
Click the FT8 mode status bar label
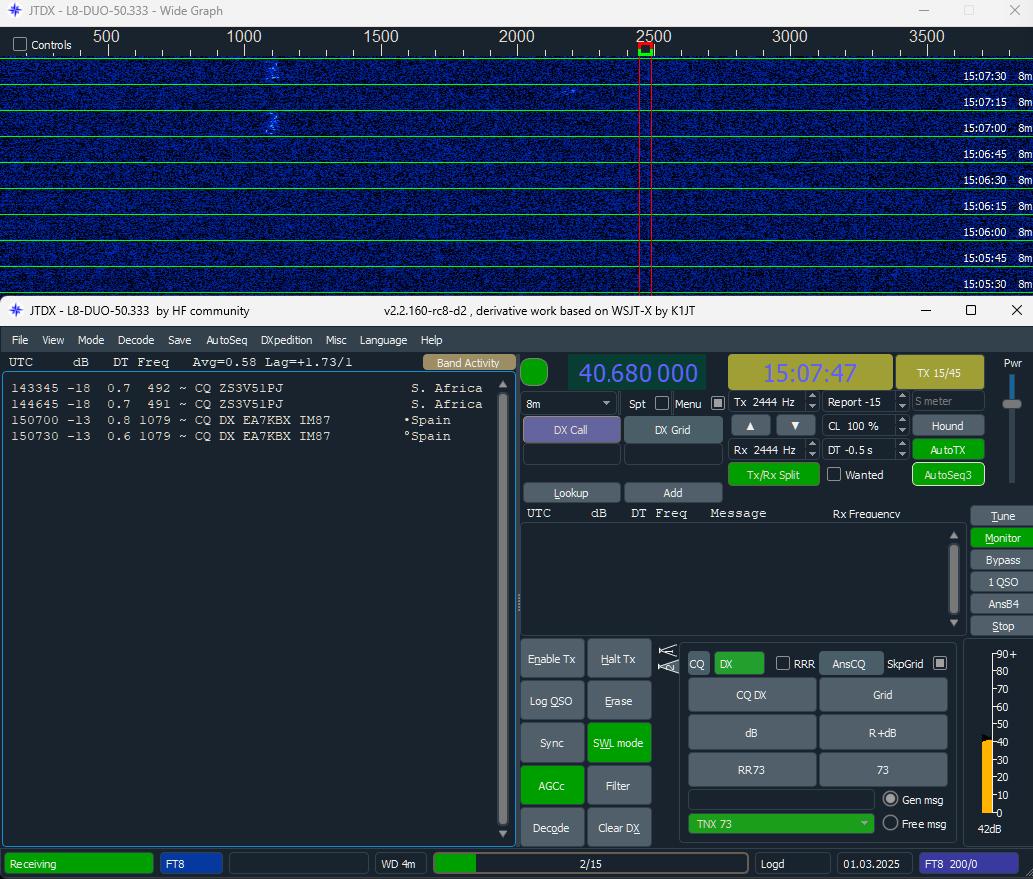click(x=191, y=863)
